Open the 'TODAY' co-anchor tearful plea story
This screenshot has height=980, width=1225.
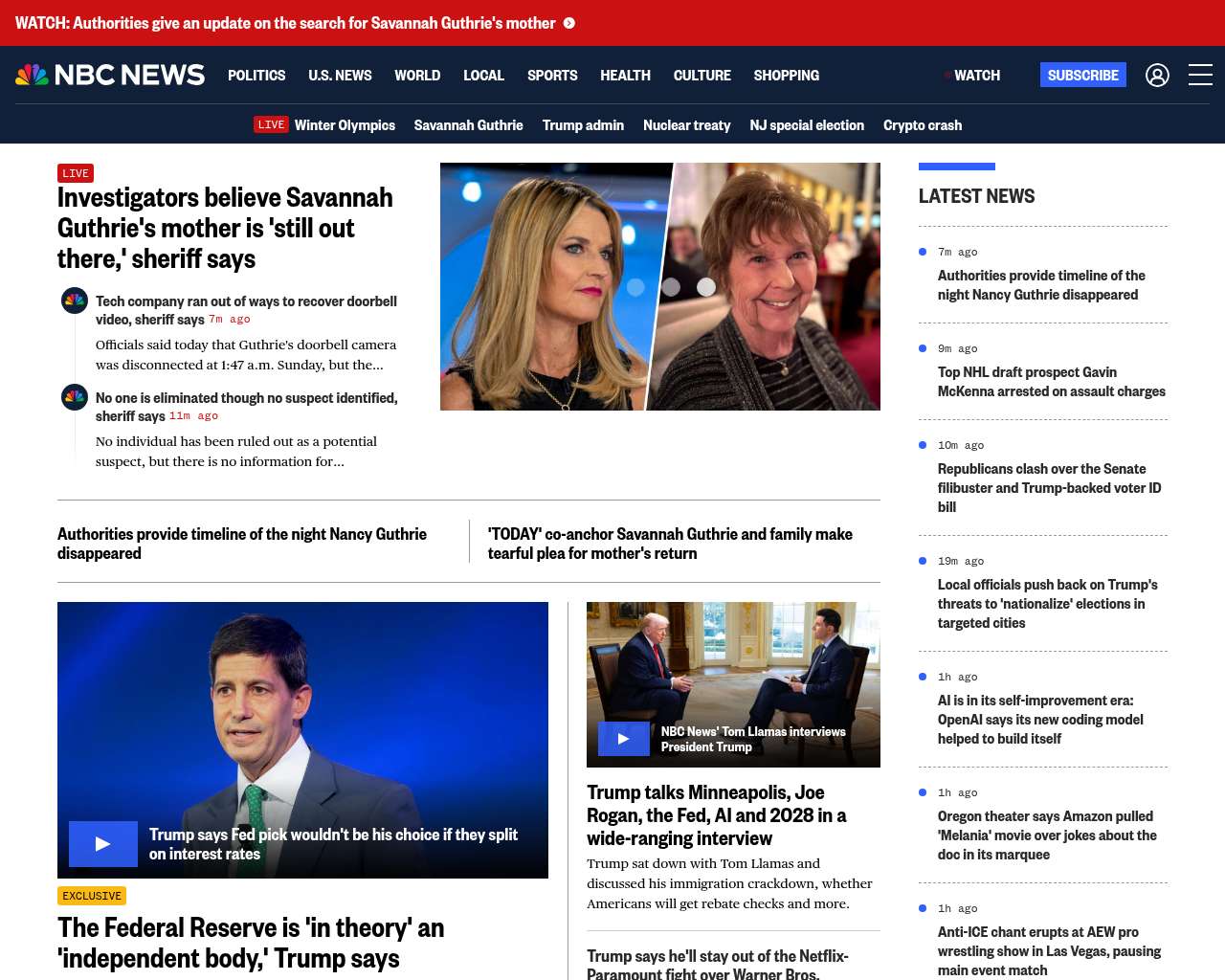pyautogui.click(x=670, y=544)
